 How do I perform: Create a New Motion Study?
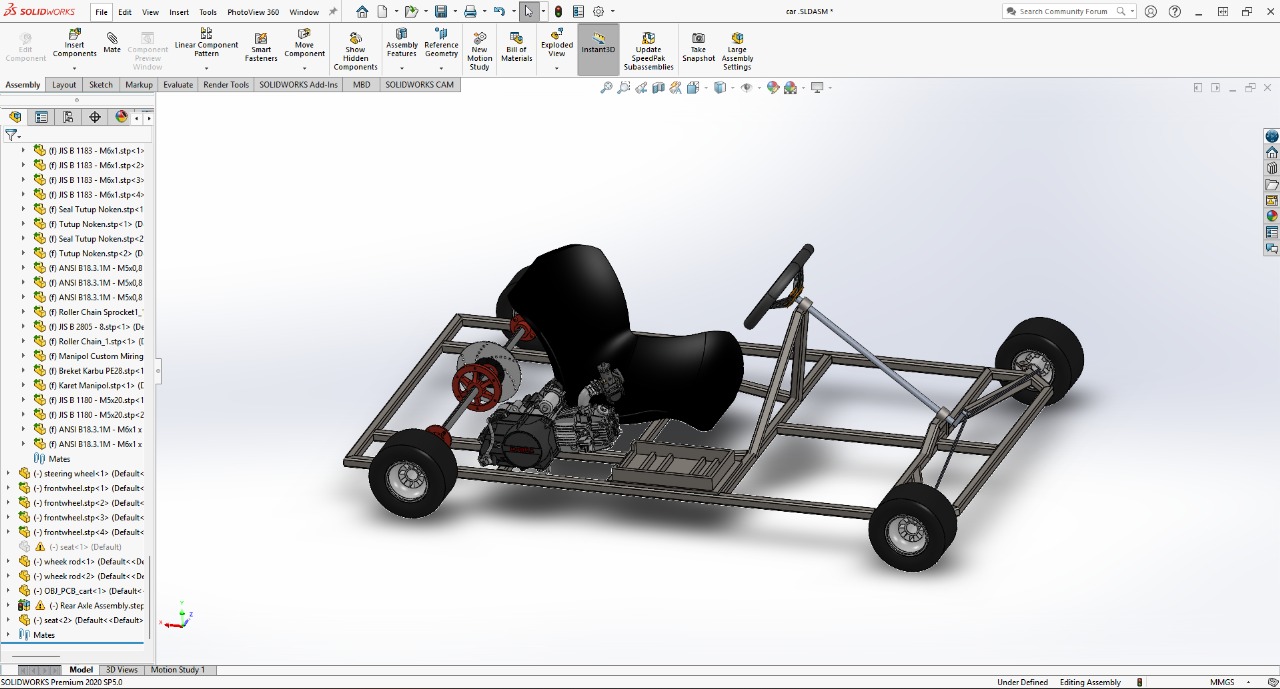479,43
